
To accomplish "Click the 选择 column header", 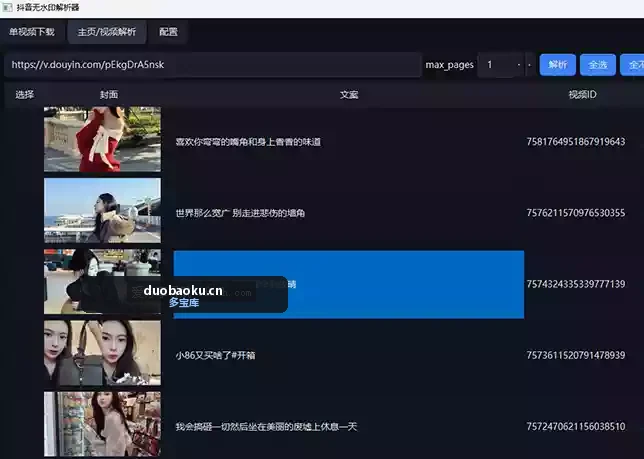I will [25, 95].
